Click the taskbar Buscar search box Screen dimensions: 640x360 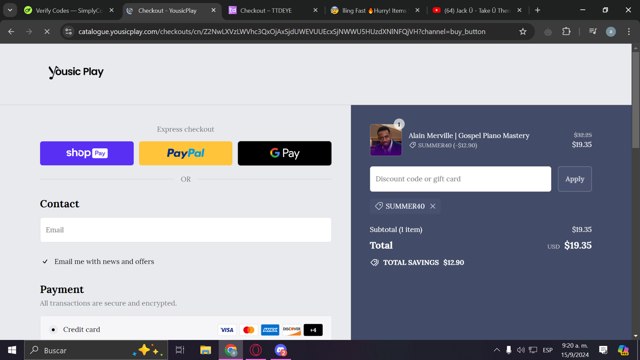click(96, 350)
